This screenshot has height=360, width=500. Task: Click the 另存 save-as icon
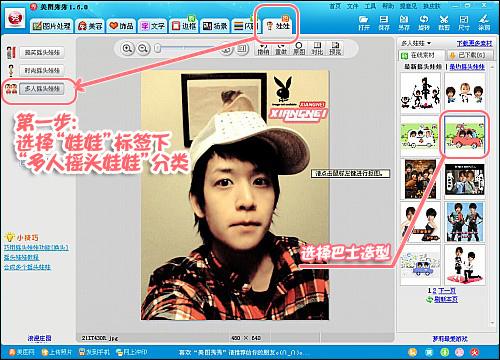point(404,23)
